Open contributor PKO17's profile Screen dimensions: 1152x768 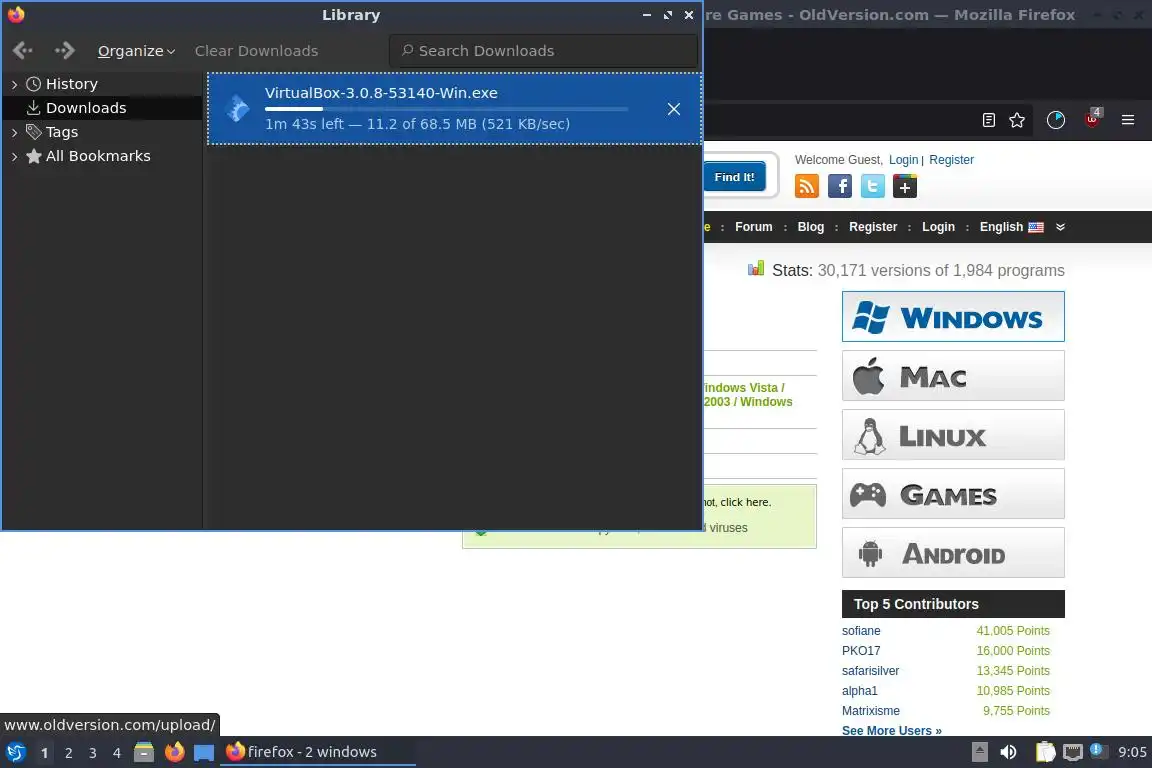point(861,650)
